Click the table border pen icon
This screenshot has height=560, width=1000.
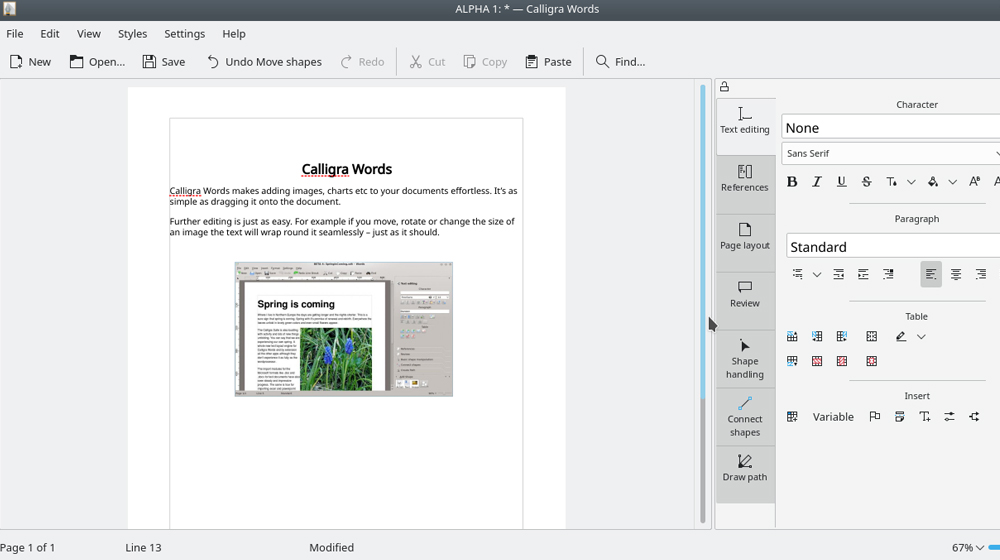(901, 336)
